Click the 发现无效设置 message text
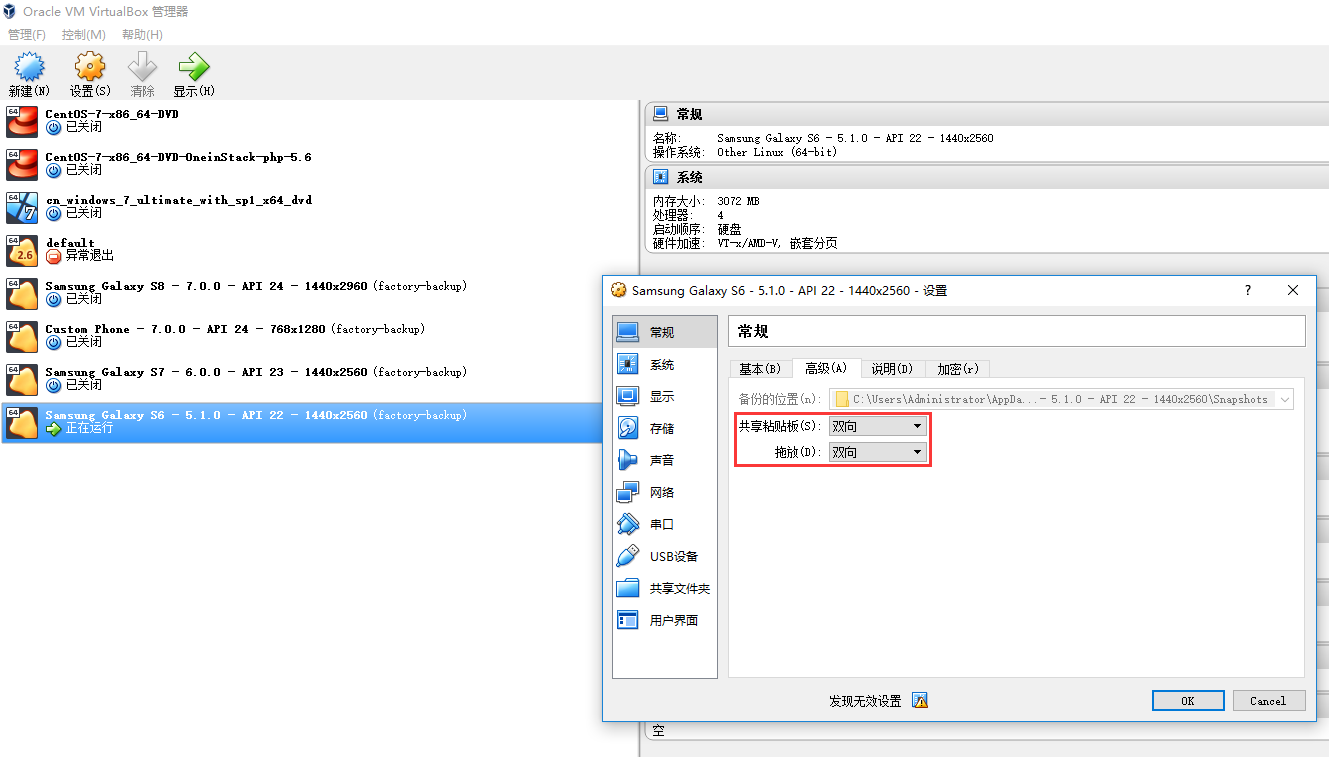 (x=865, y=701)
